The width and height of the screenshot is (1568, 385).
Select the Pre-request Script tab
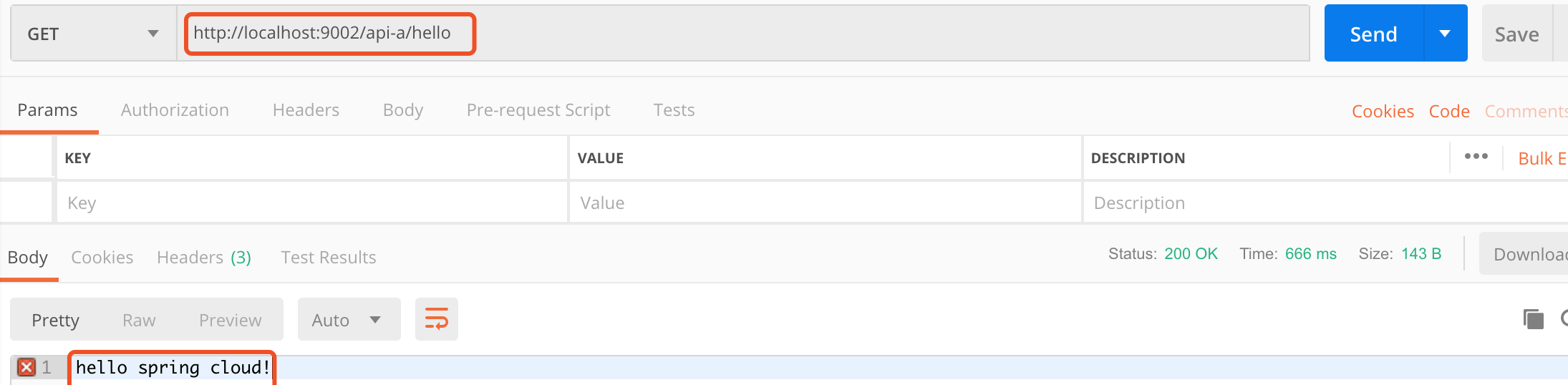coord(538,110)
